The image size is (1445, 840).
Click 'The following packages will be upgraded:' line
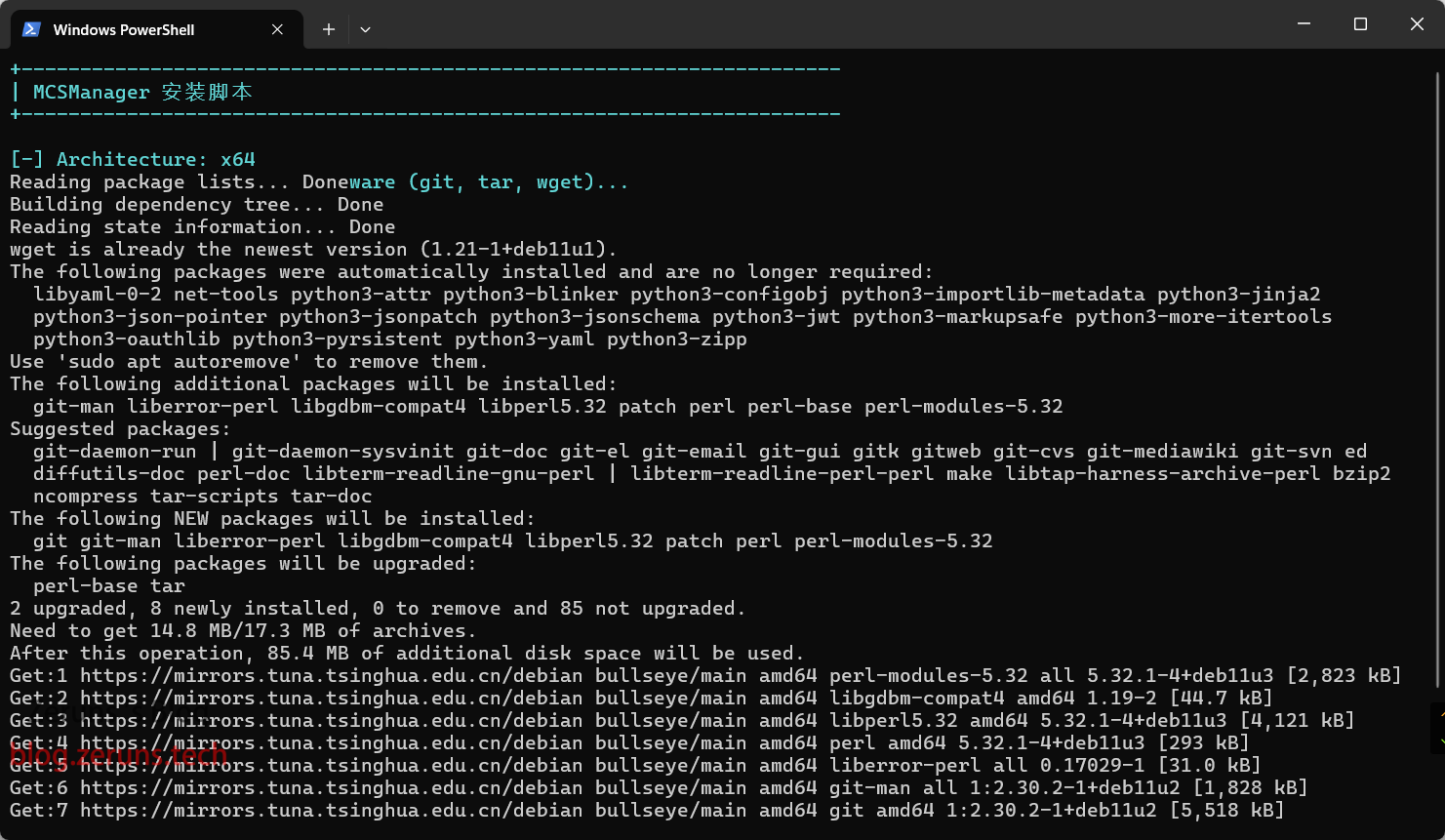click(243, 563)
